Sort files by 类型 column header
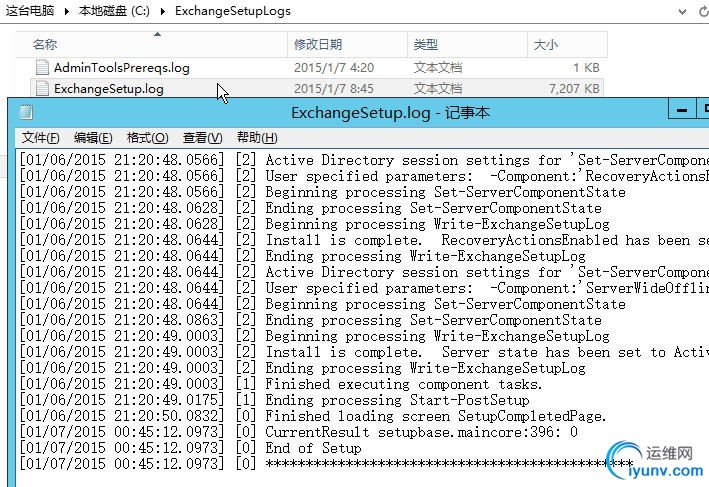 tap(467, 44)
